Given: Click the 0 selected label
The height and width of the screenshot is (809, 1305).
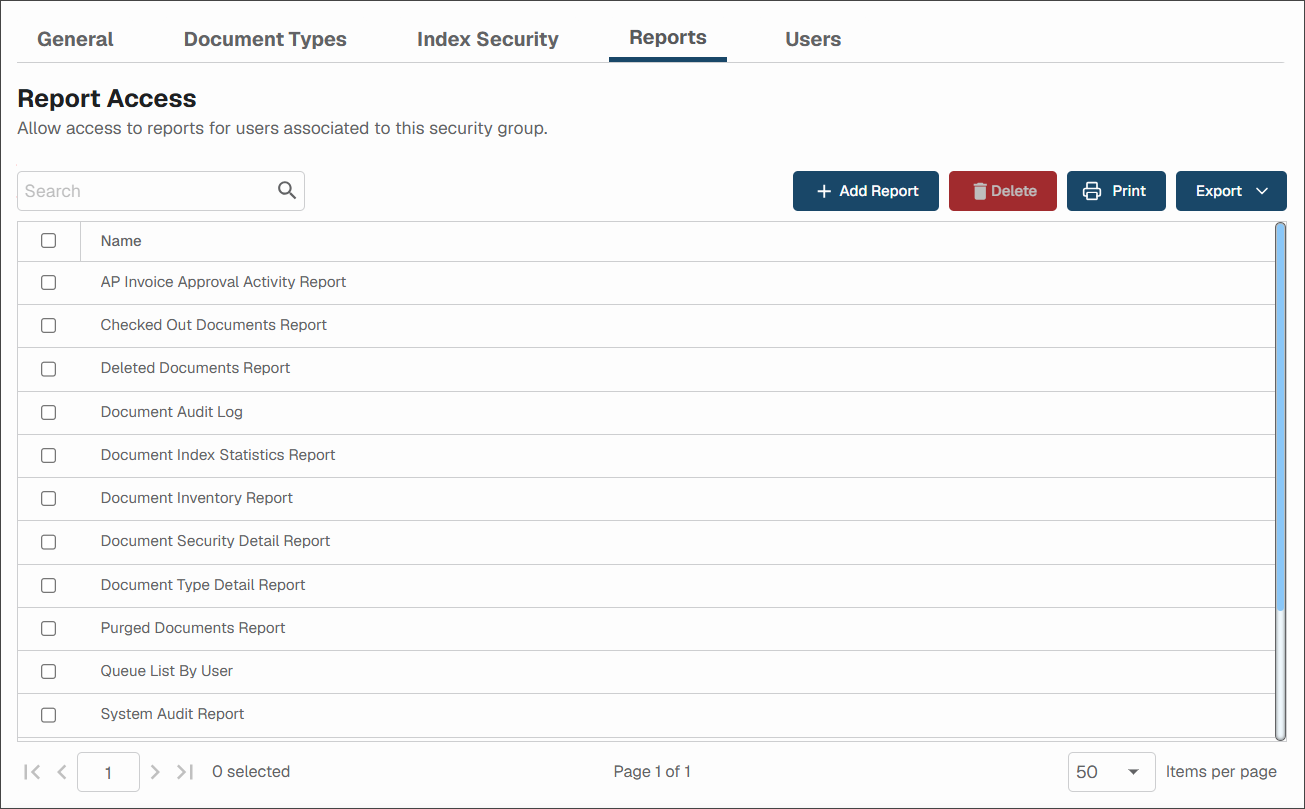Looking at the screenshot, I should coord(251,772).
